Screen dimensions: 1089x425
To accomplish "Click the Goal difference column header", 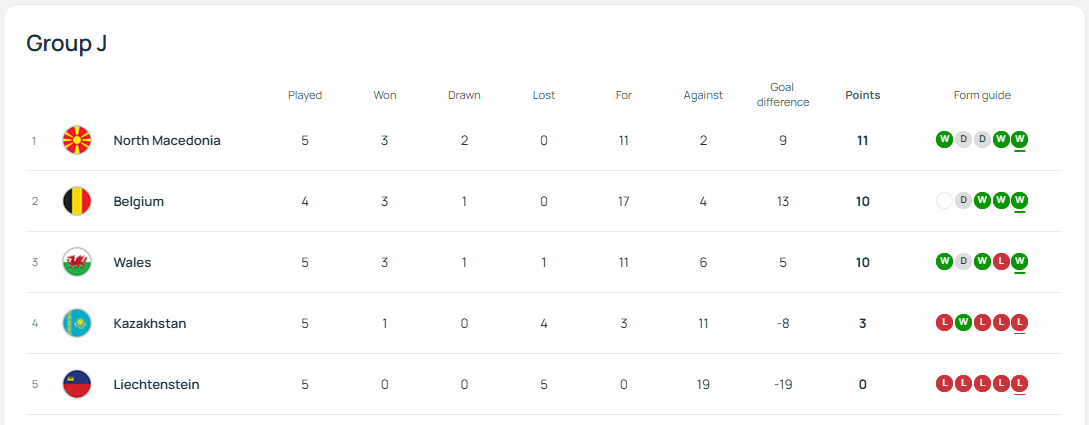I will [783, 95].
